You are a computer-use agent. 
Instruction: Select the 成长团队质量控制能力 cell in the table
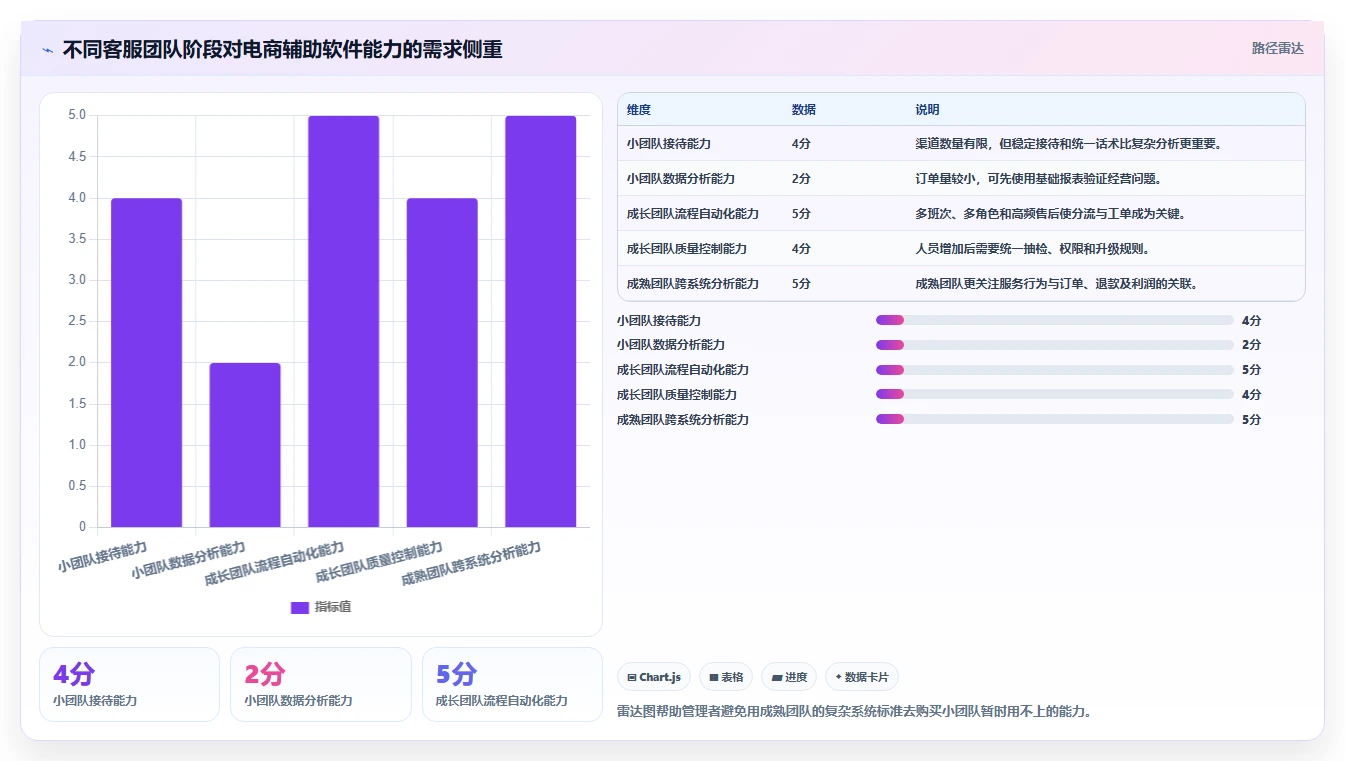point(687,249)
